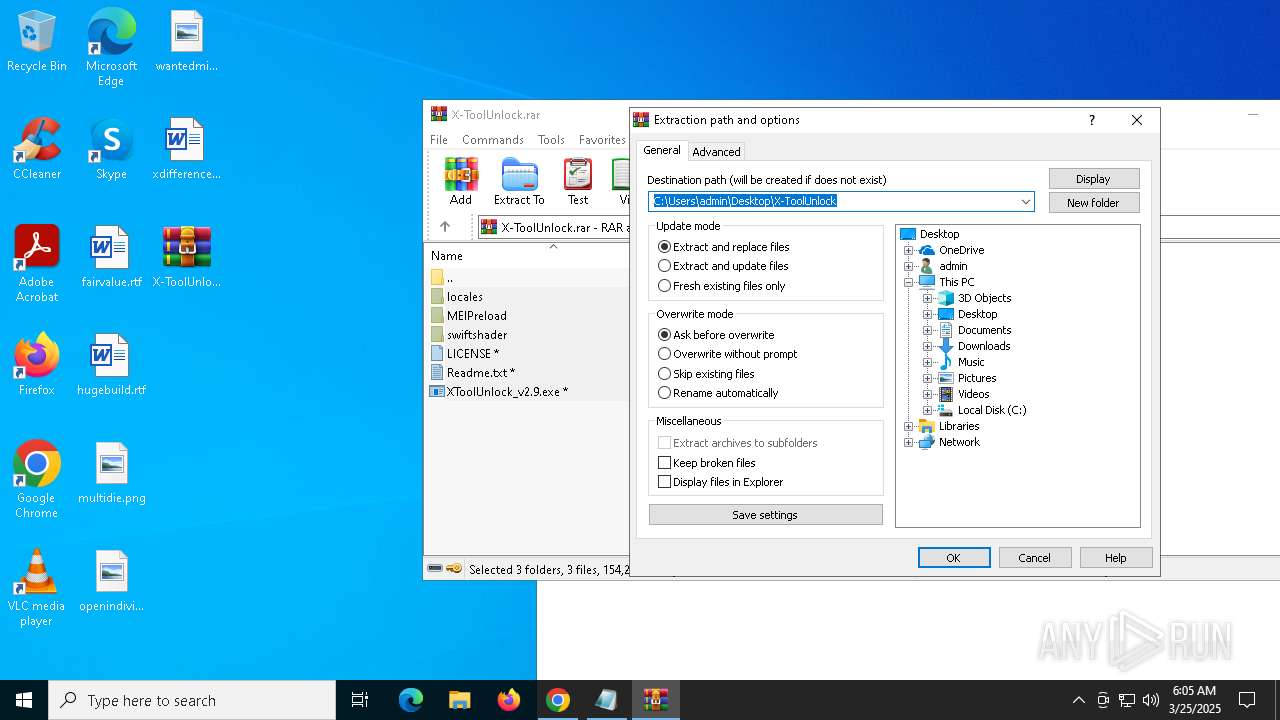This screenshot has width=1280, height=720.
Task: Open the Favorites menu in WinRAR
Action: tap(602, 140)
